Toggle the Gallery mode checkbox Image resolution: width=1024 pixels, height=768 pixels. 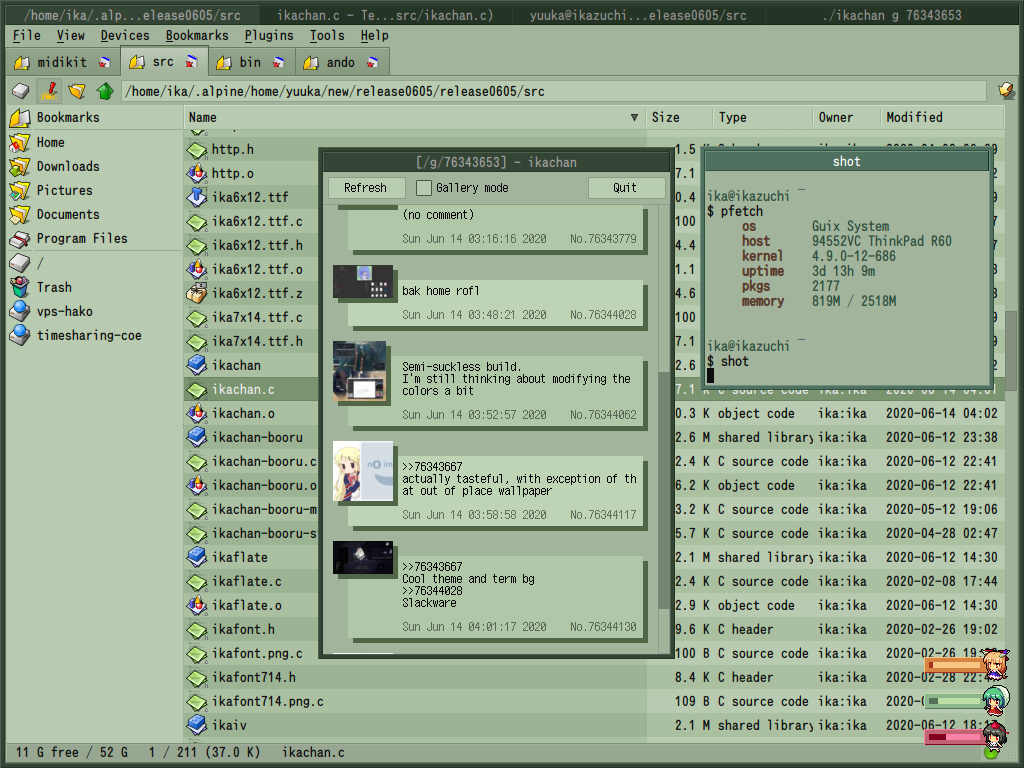[424, 188]
